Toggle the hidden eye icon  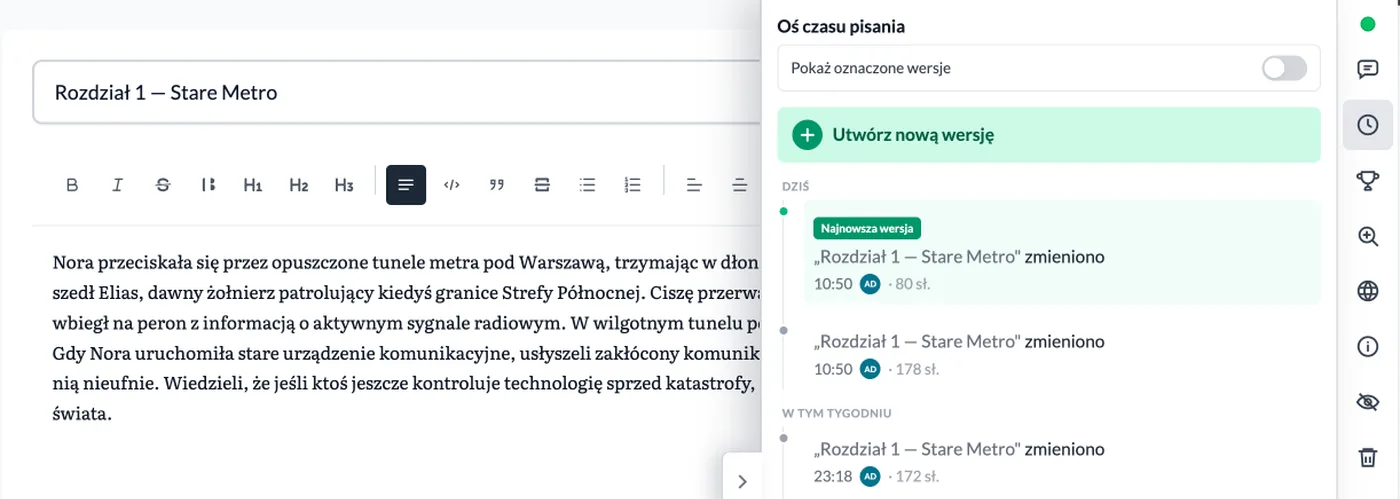pyautogui.click(x=1367, y=402)
